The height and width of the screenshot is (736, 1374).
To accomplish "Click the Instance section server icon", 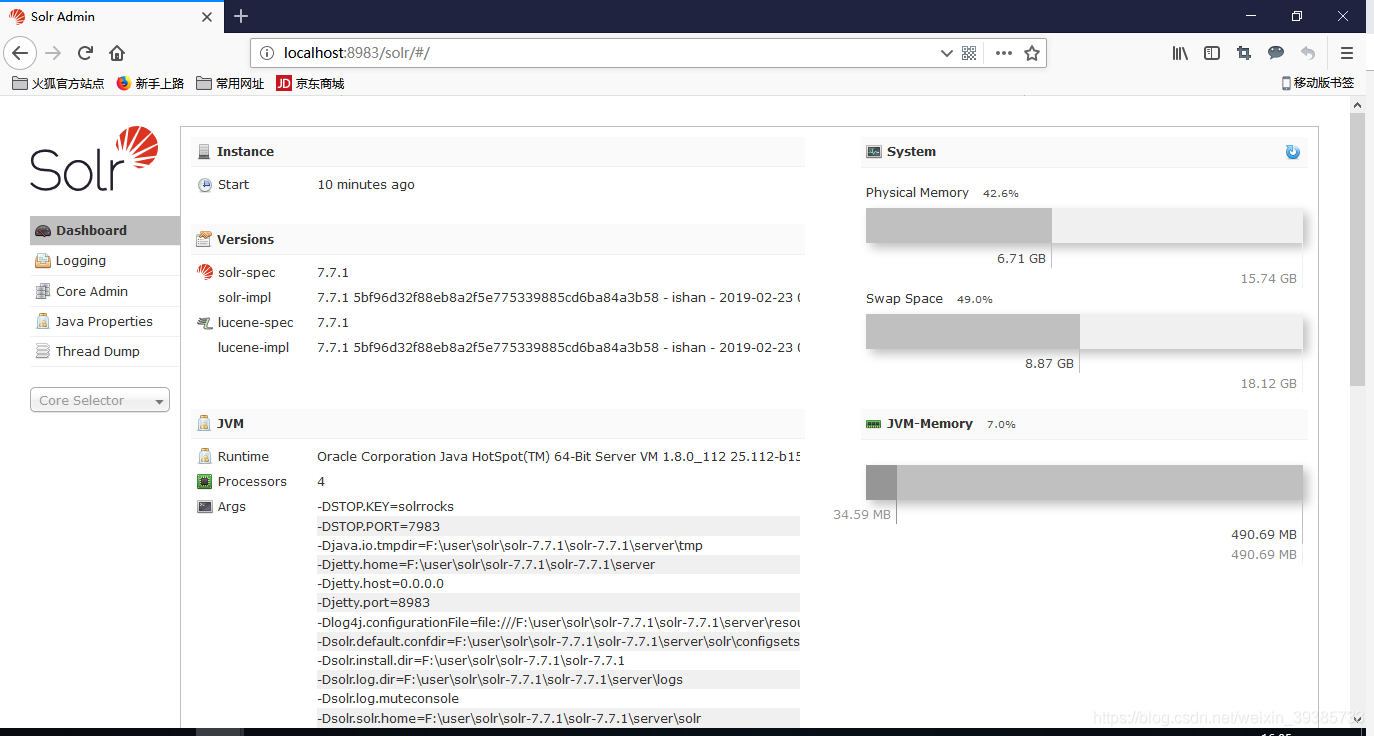I will (x=204, y=152).
